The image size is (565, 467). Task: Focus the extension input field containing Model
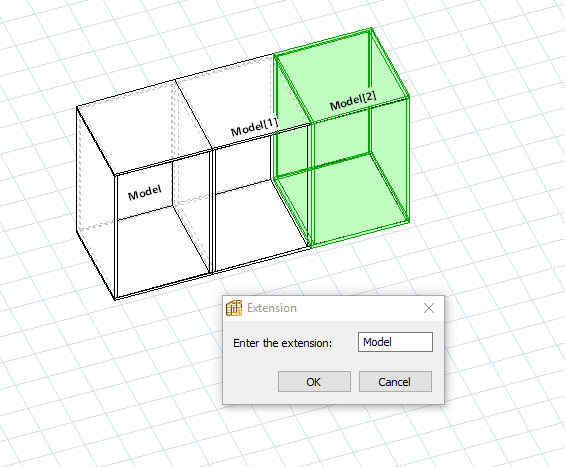(x=395, y=342)
